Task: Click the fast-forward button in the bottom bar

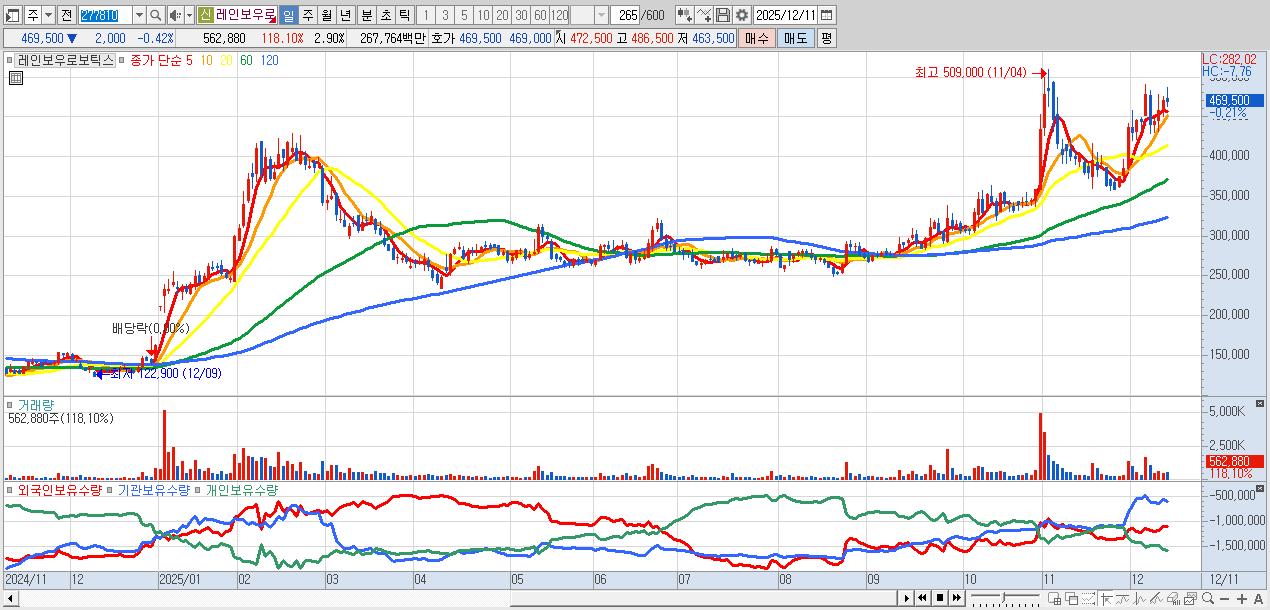Action: tap(956, 598)
